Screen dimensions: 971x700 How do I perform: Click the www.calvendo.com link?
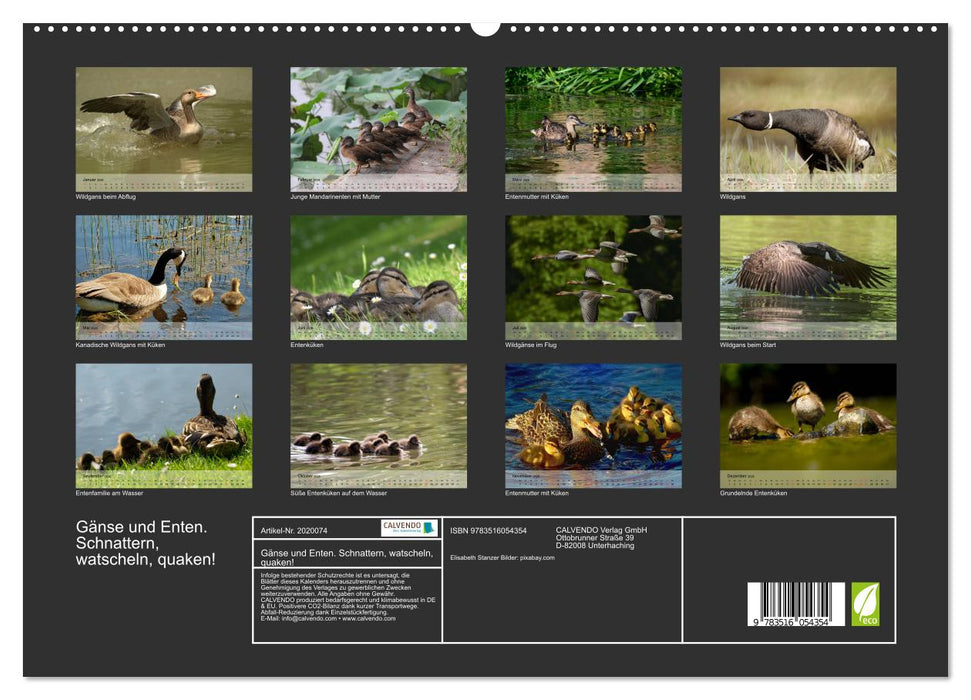point(371,619)
